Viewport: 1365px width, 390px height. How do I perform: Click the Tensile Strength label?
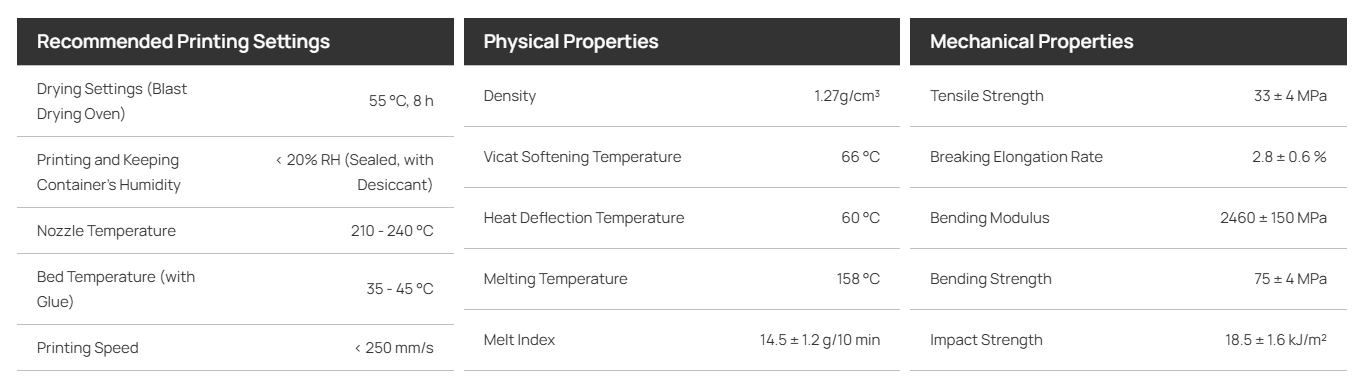987,96
